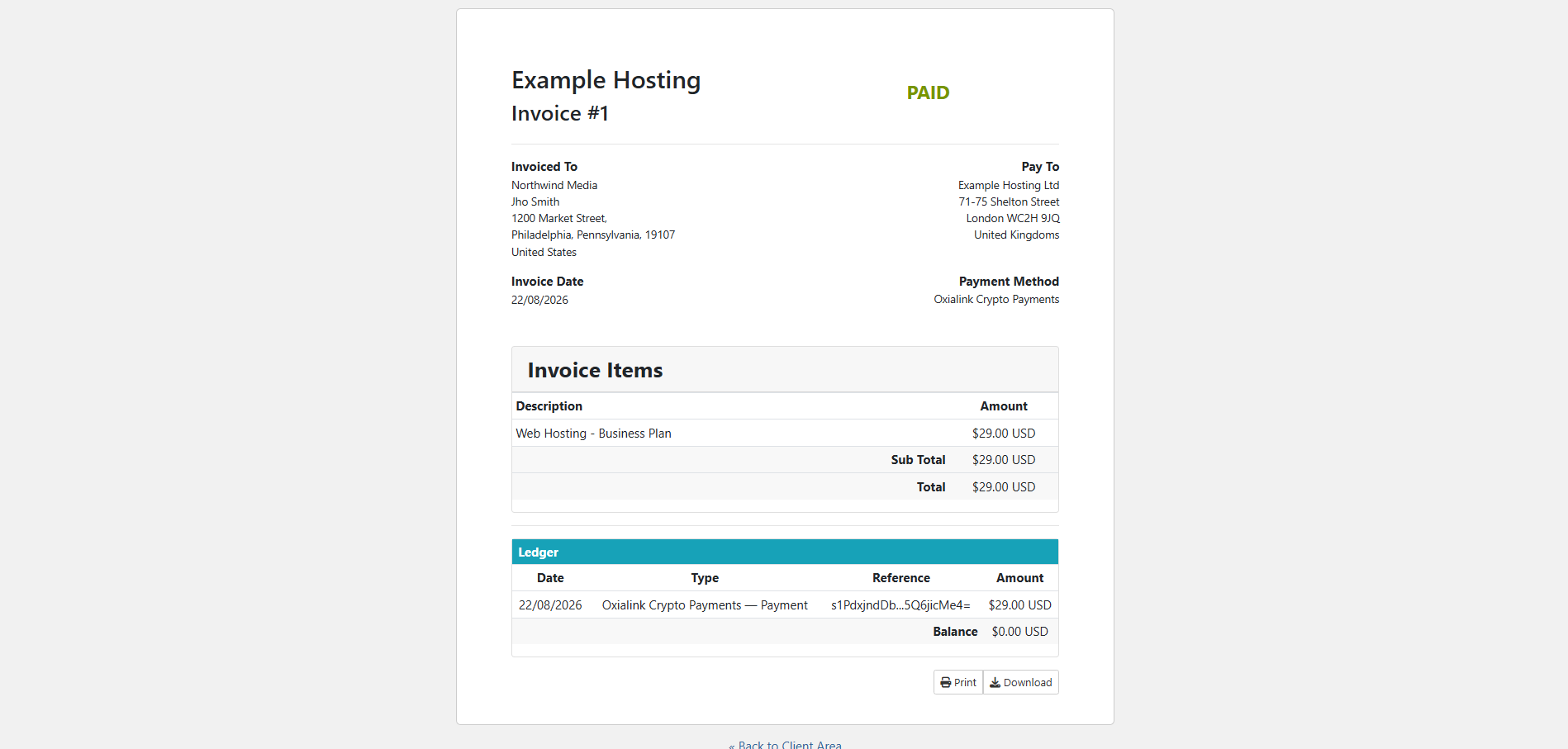
Task: Click the Description column header
Action: (549, 405)
